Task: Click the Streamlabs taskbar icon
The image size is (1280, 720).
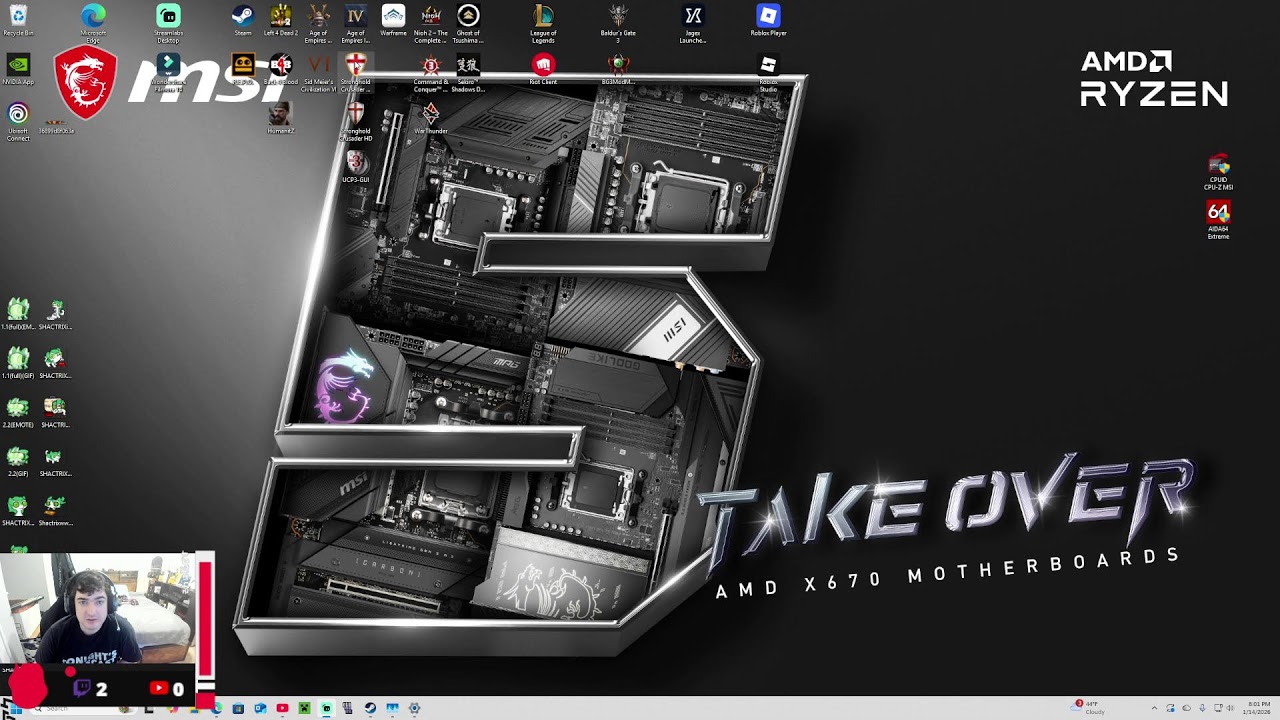Action: coord(326,708)
